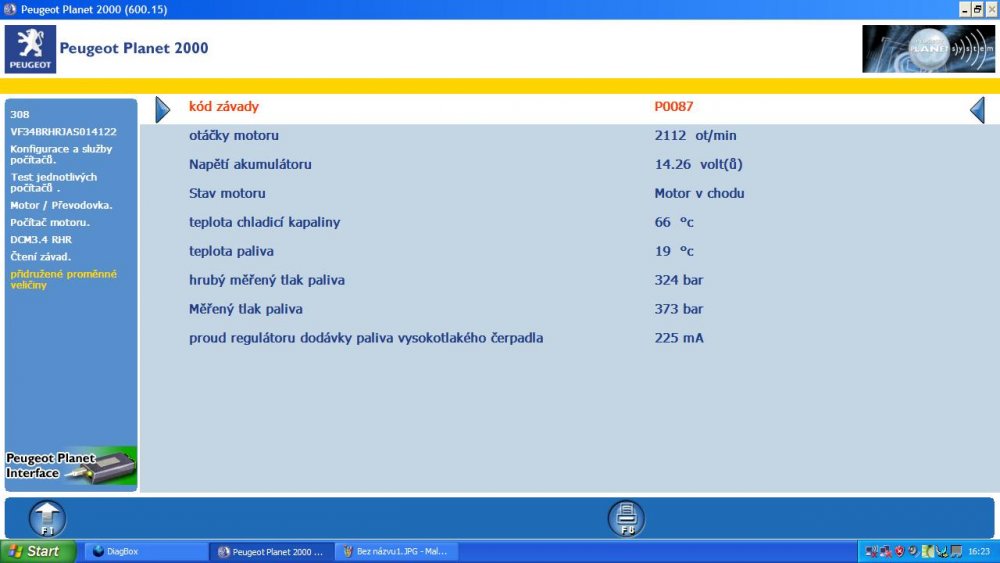Click the Měřený tlak paliva label

(x=246, y=309)
